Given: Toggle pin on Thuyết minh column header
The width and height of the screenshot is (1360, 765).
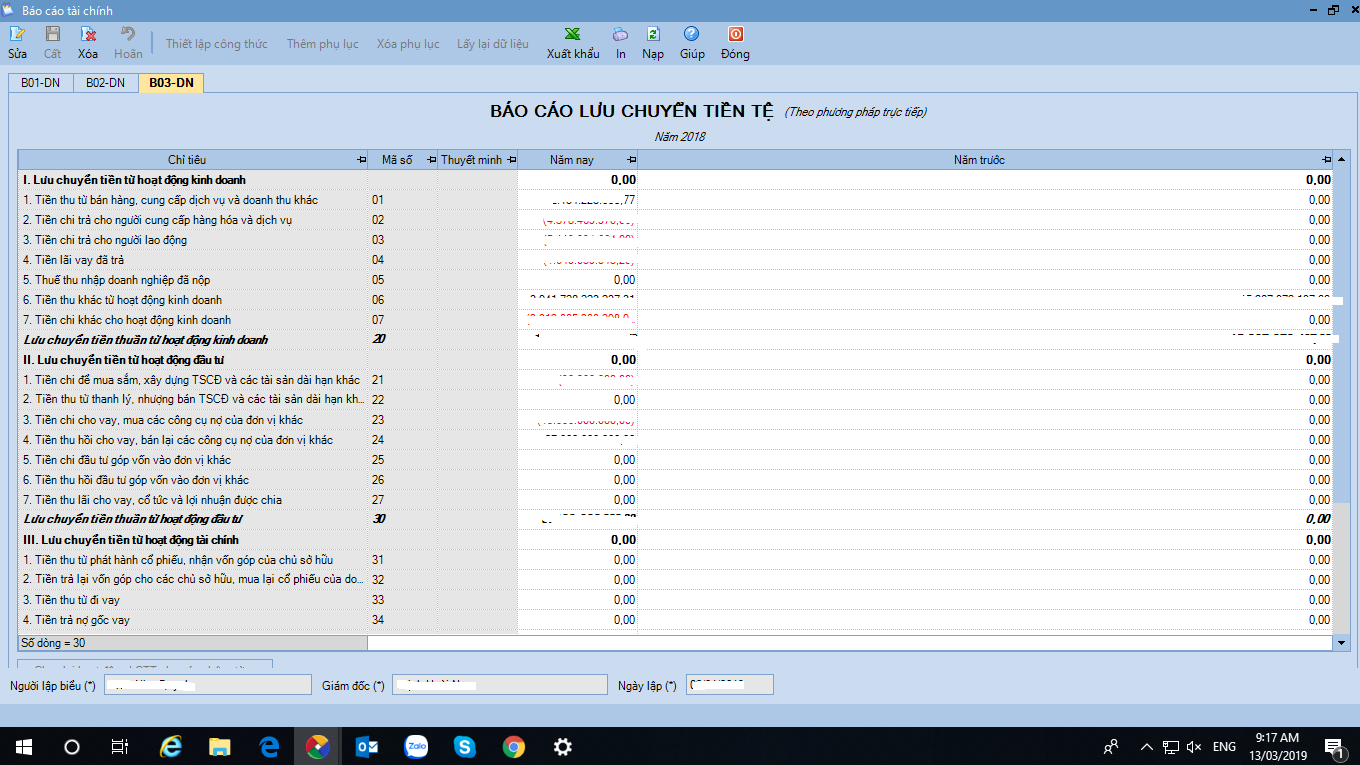Looking at the screenshot, I should [511, 160].
